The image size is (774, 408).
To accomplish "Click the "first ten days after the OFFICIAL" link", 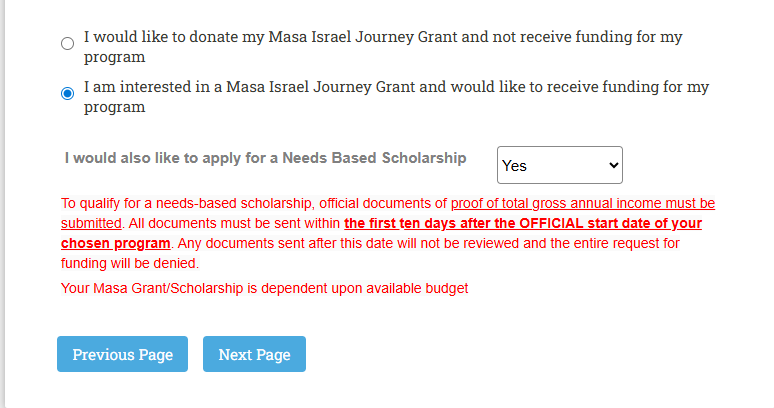I will 522,223.
